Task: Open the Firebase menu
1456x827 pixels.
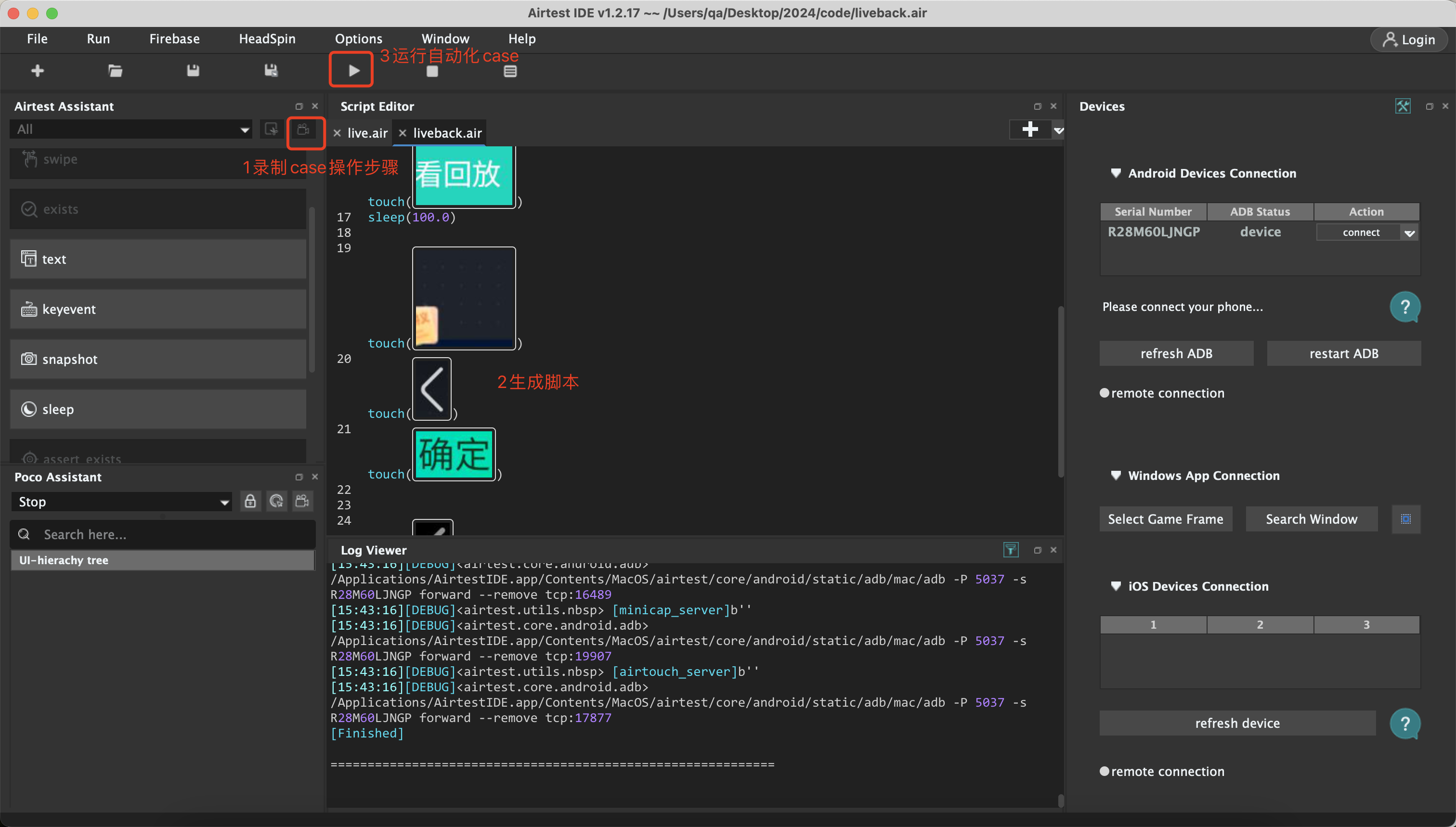Action: [174, 39]
